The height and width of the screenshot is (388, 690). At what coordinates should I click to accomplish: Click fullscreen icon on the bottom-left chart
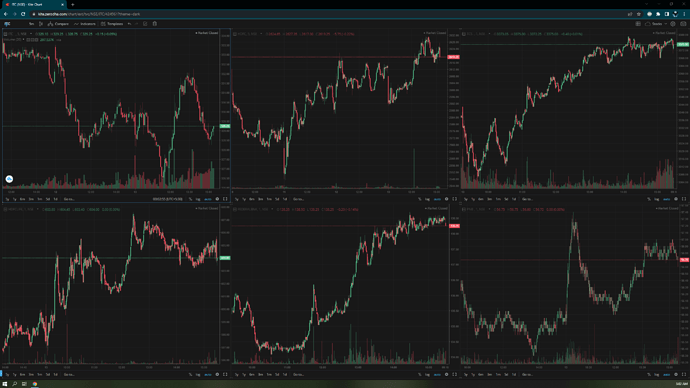tap(225, 375)
